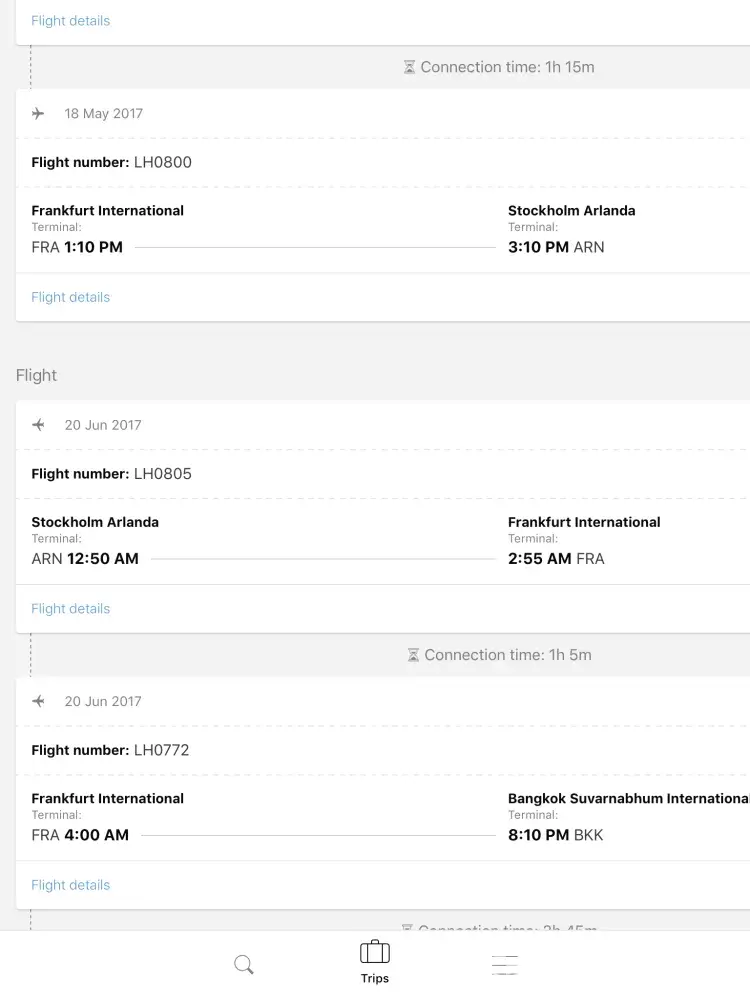Click the 1:10 PM FRA departure time

pyautogui.click(x=93, y=247)
